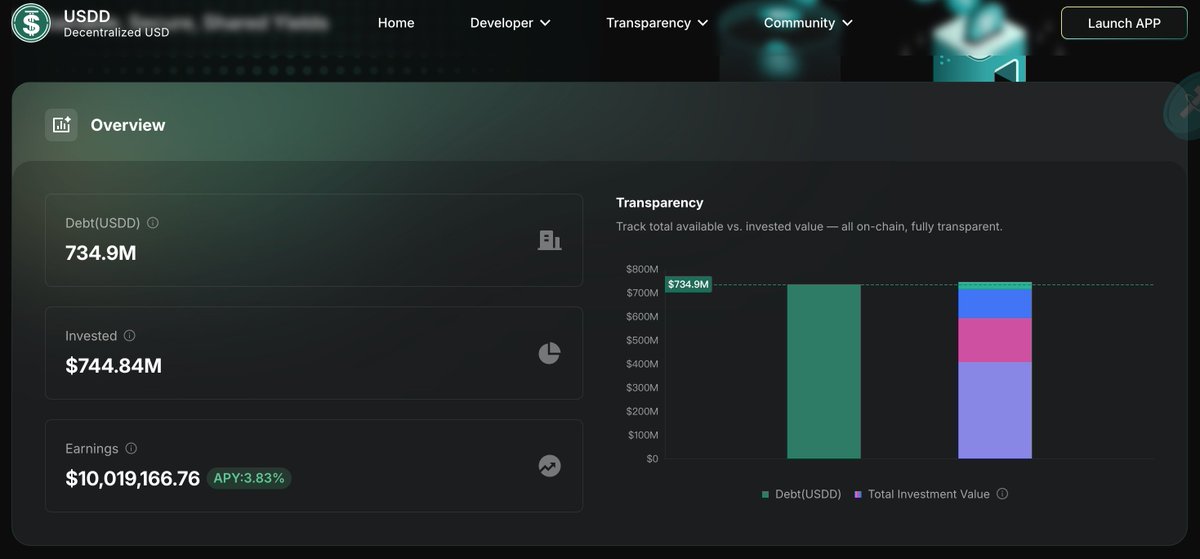
Task: Click the pink segment of investment bar
Action: point(995,341)
